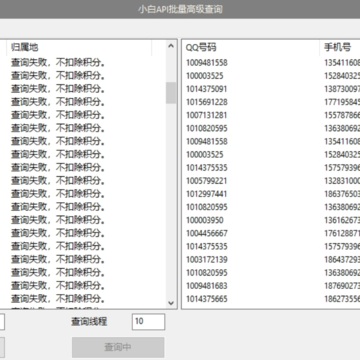Image resolution: width=360 pixels, height=360 pixels.
Task: Select the row with QQ 1014375665
Action: pos(271,299)
